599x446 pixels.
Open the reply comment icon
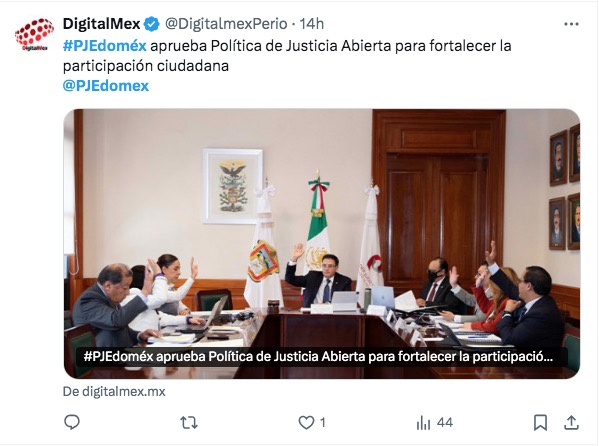72,422
